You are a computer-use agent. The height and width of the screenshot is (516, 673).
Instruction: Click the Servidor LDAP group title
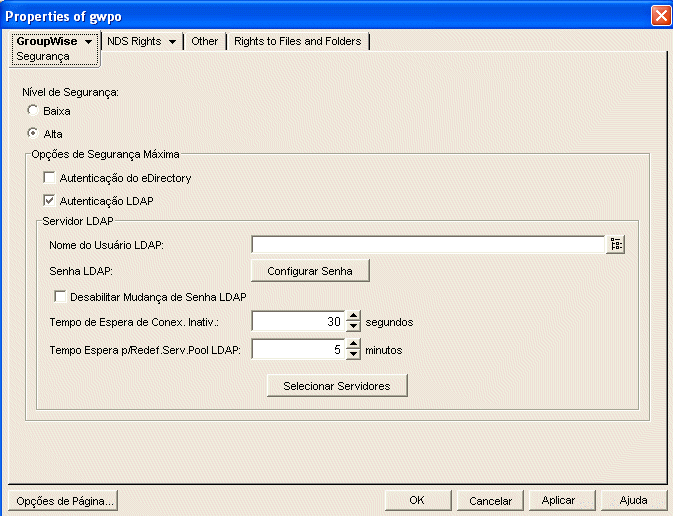78,221
